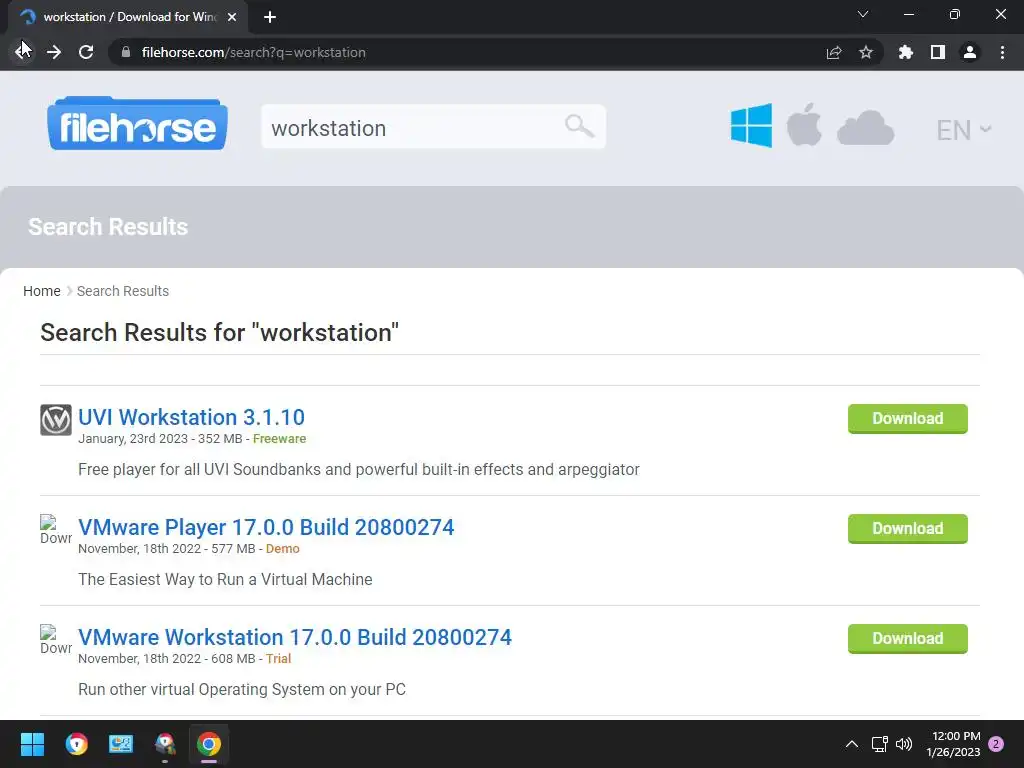Open UVI Workstation 3.1.10 link
This screenshot has width=1024, height=768.
[191, 417]
